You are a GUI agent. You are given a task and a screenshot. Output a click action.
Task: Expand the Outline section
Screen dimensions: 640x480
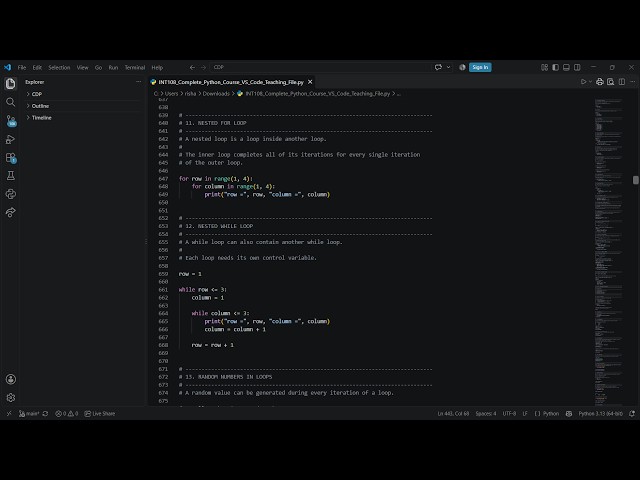tap(83, 106)
